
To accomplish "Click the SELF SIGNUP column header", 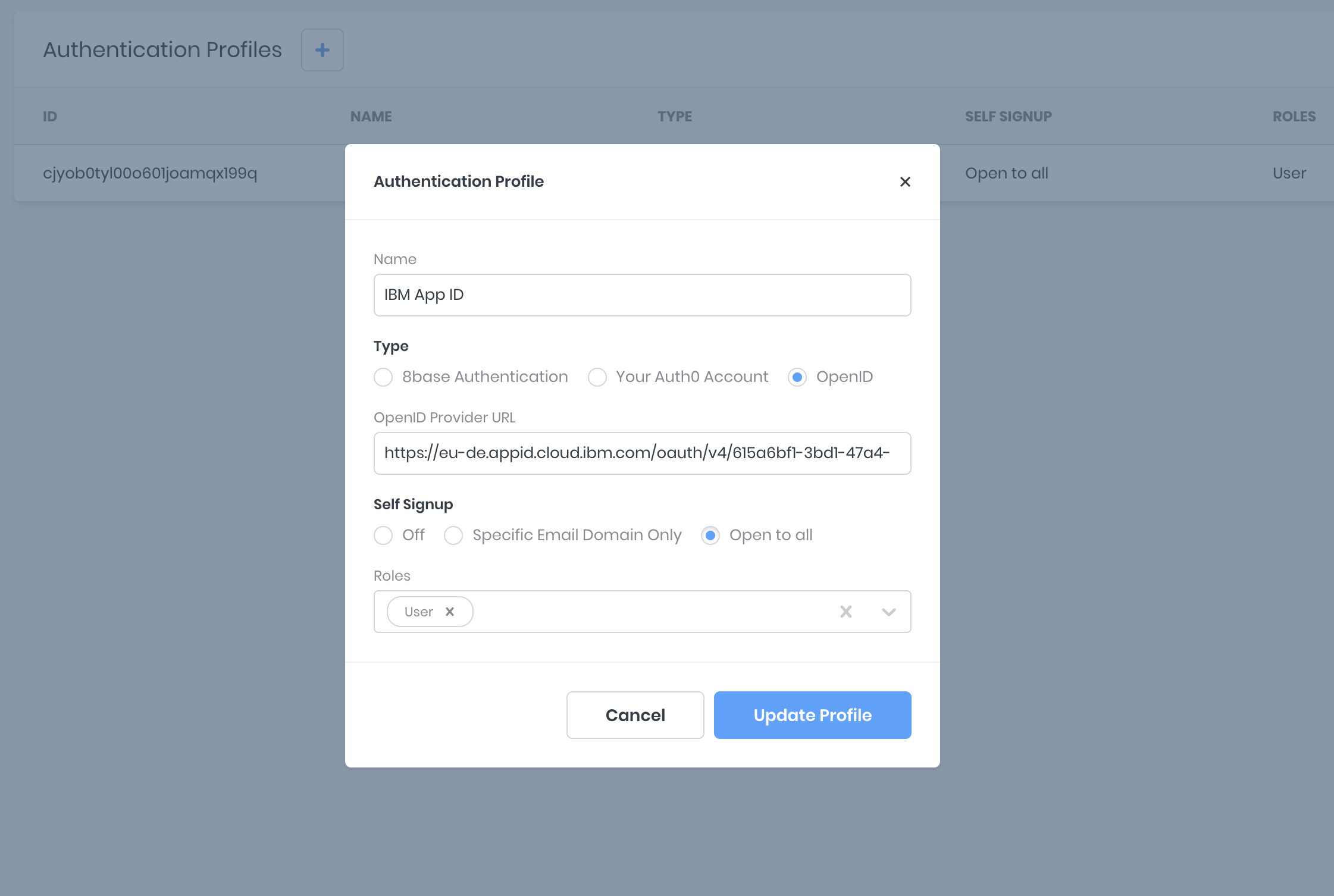I will [x=1008, y=117].
